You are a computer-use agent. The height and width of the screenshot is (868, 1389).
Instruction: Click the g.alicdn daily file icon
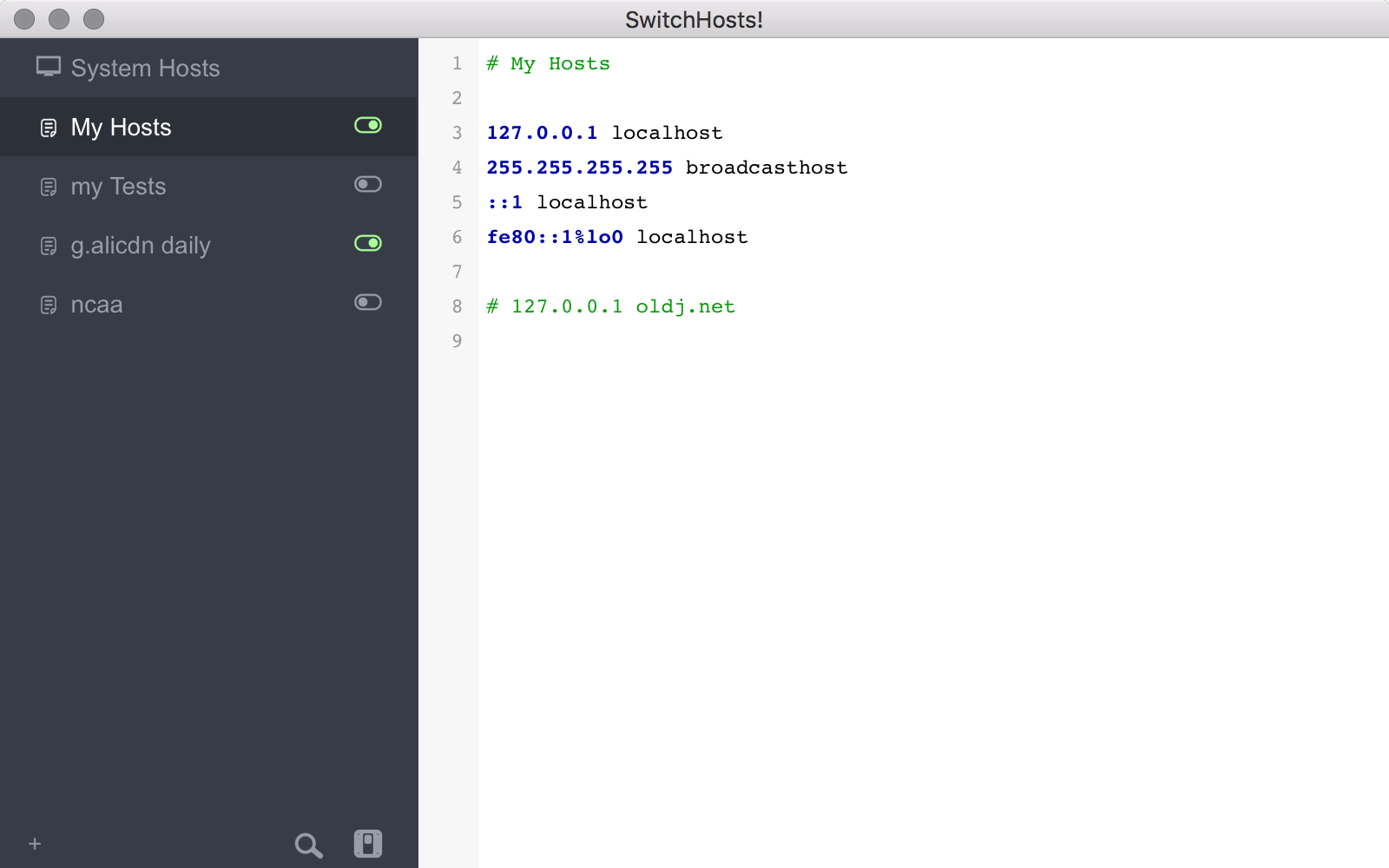(49, 247)
